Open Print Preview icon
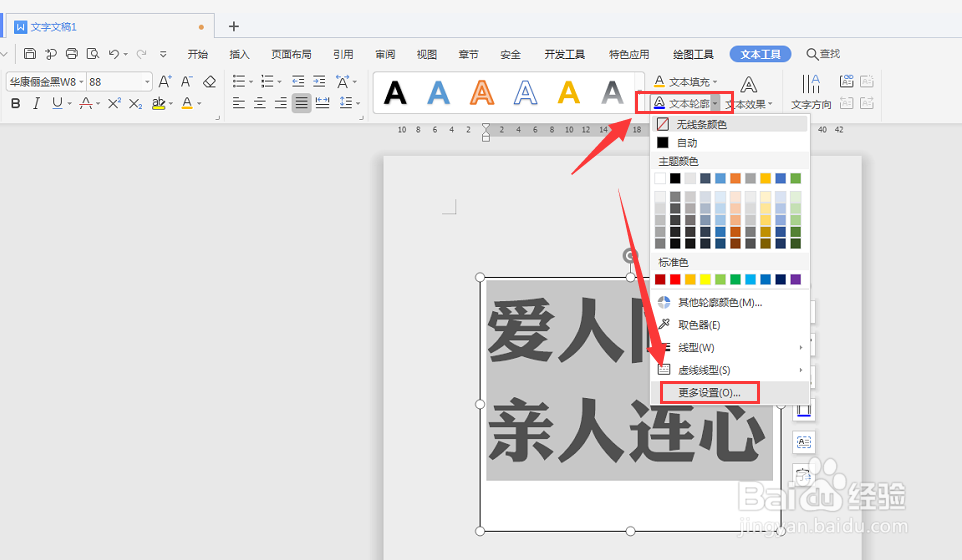Image resolution: width=962 pixels, height=560 pixels. (x=93, y=54)
